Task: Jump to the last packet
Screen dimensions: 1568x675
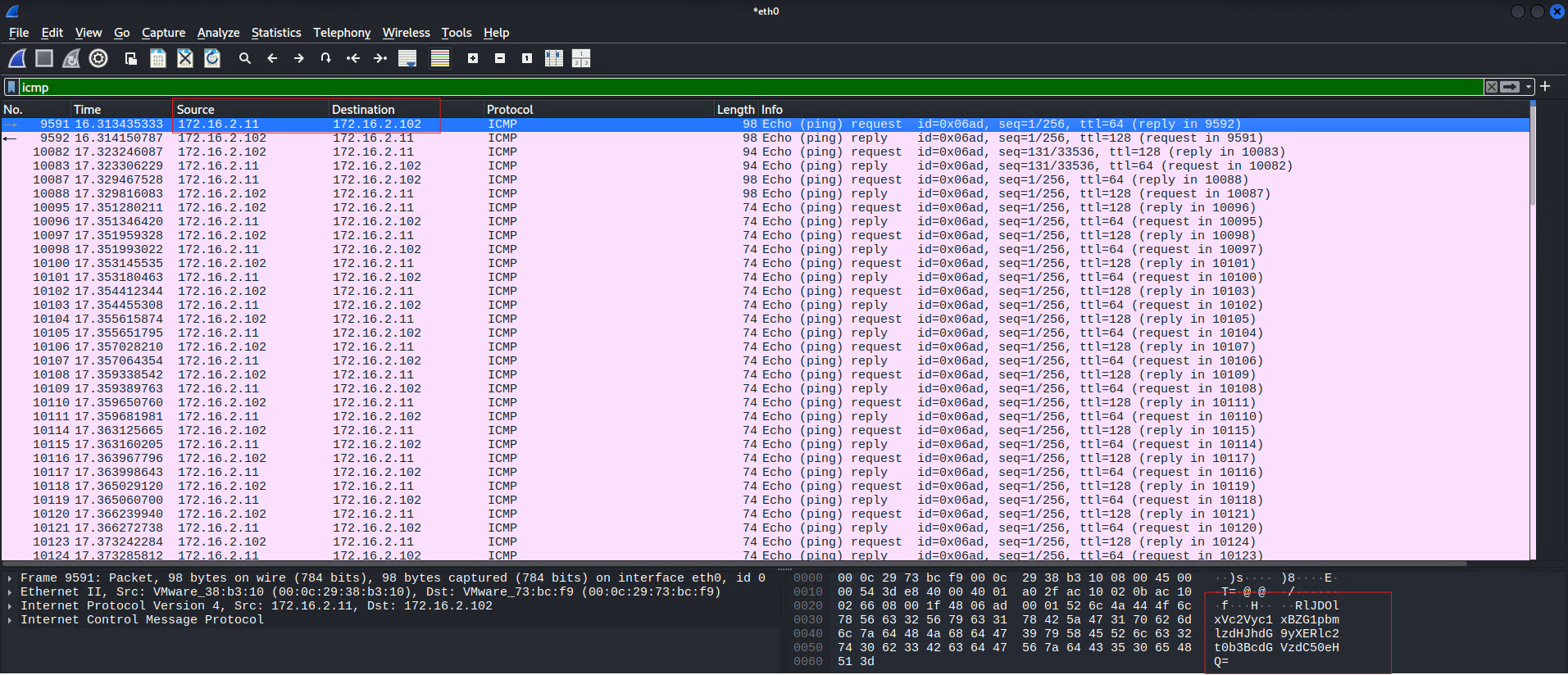Action: click(380, 58)
